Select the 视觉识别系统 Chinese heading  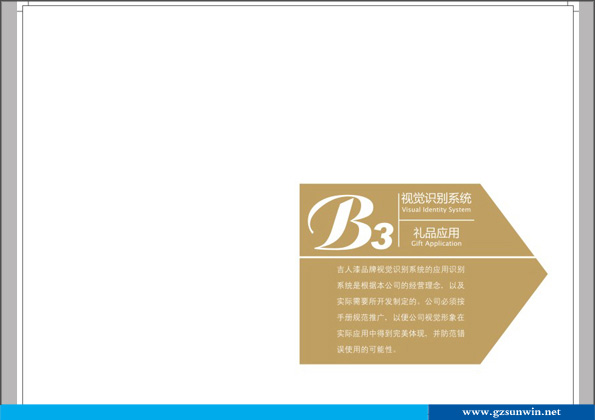[x=436, y=198]
